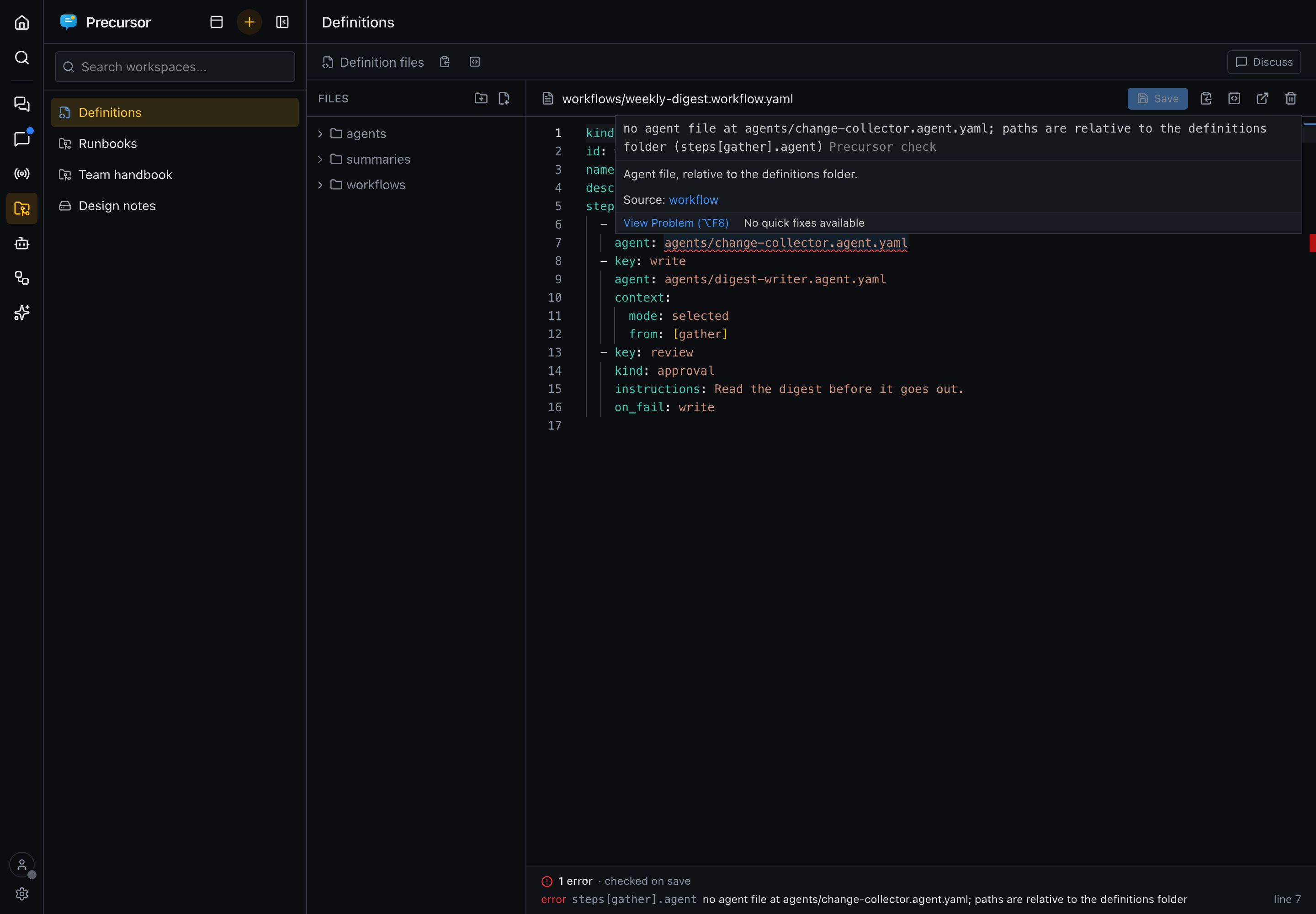Click the clipboard icon next to Definition files
This screenshot has width=1316, height=914.
445,62
